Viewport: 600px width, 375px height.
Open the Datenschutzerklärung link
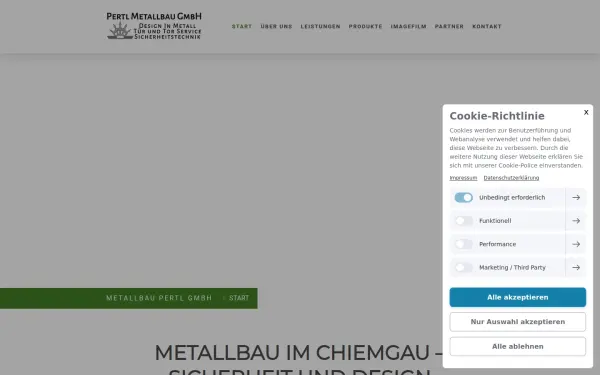(x=511, y=178)
